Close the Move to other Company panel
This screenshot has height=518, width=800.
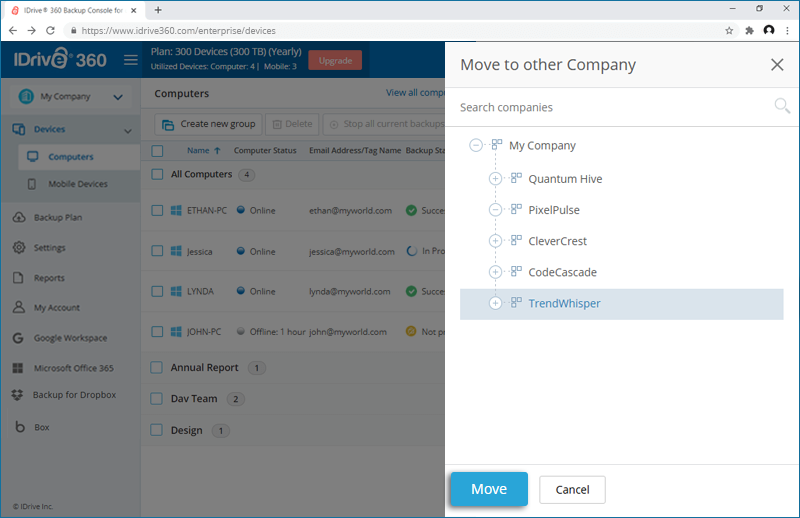point(777,65)
